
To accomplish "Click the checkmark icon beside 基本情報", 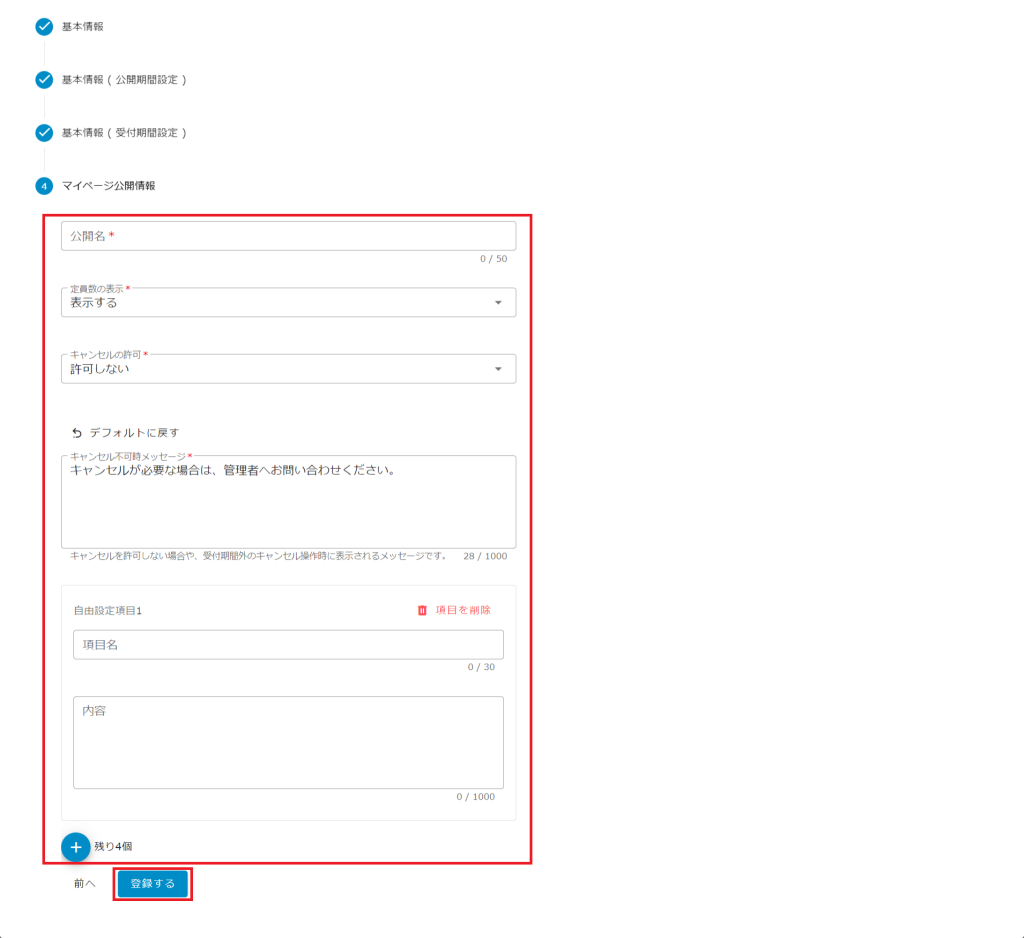I will click(x=44, y=27).
